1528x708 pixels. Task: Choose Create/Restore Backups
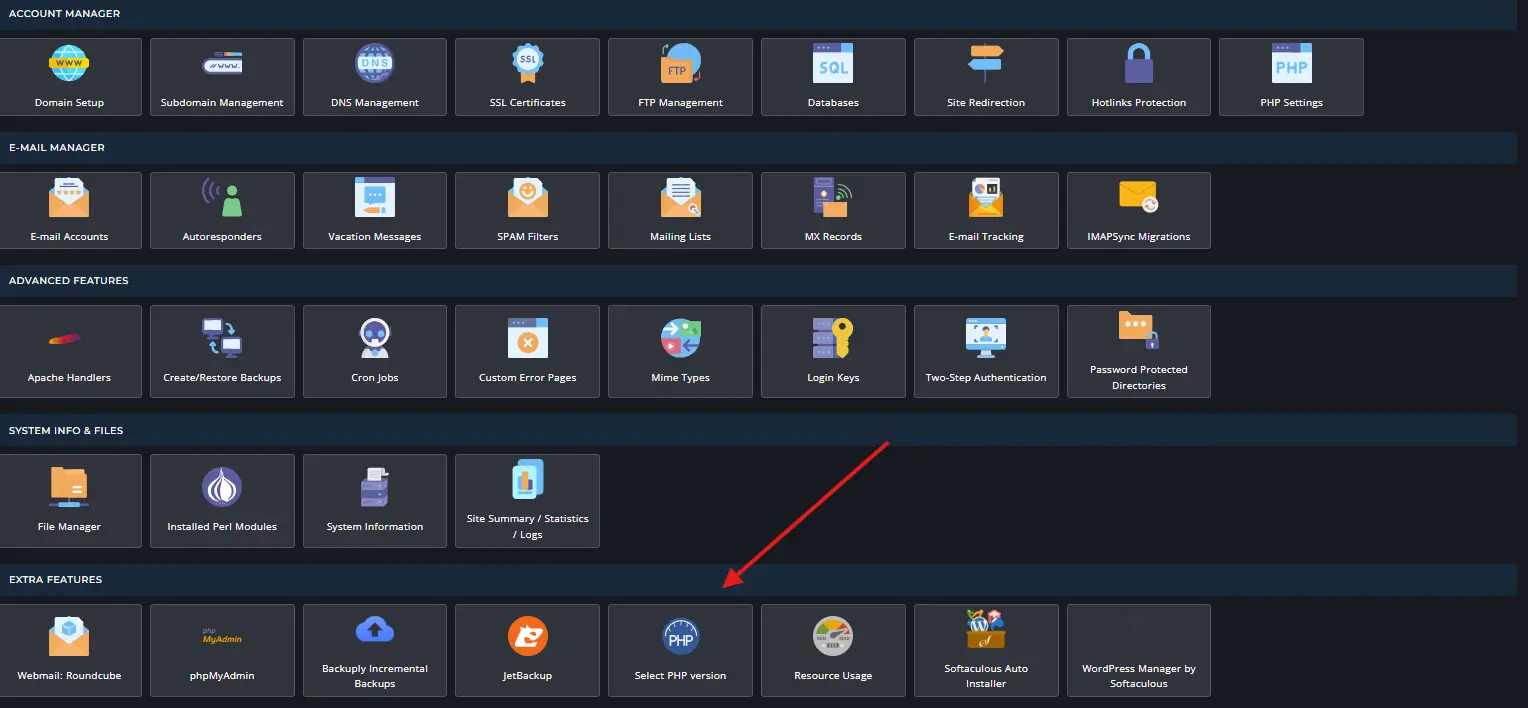pos(222,352)
